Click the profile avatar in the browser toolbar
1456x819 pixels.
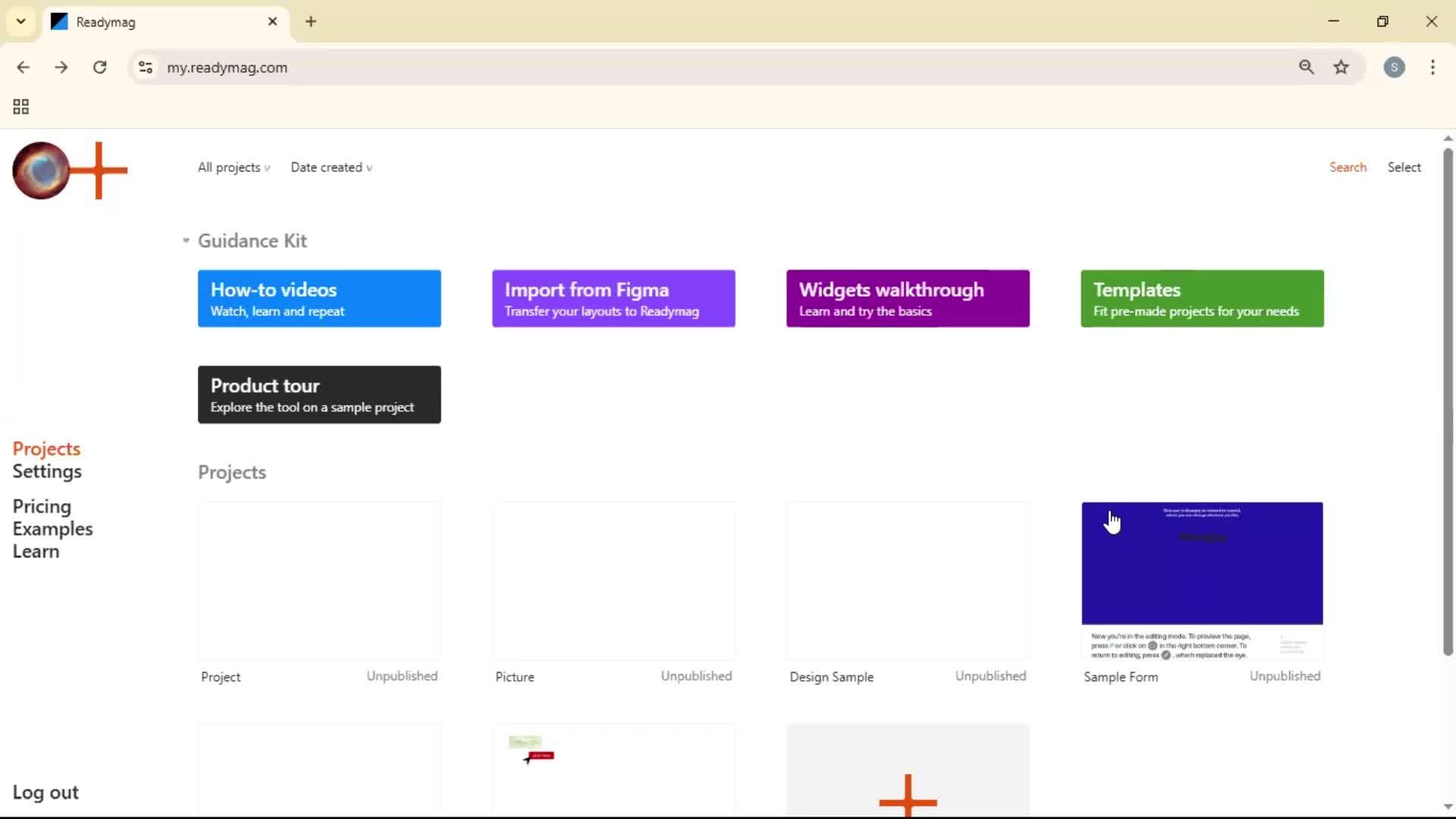click(x=1395, y=67)
